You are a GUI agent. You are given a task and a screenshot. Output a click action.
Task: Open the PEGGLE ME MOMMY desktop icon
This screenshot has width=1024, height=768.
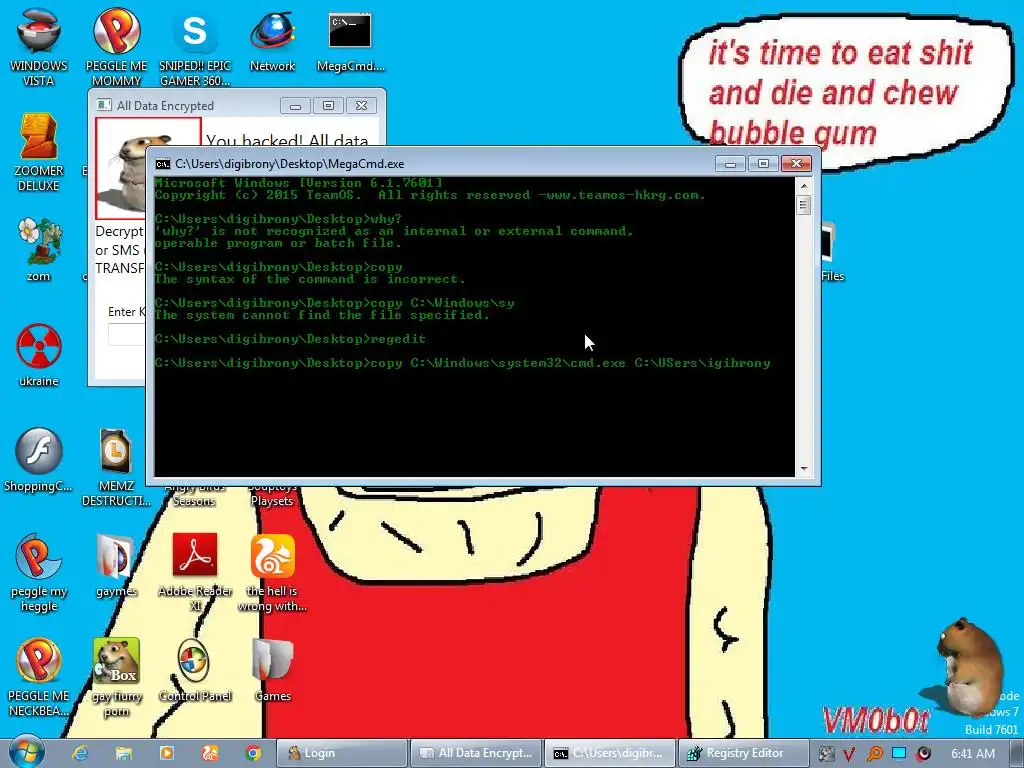(x=116, y=46)
